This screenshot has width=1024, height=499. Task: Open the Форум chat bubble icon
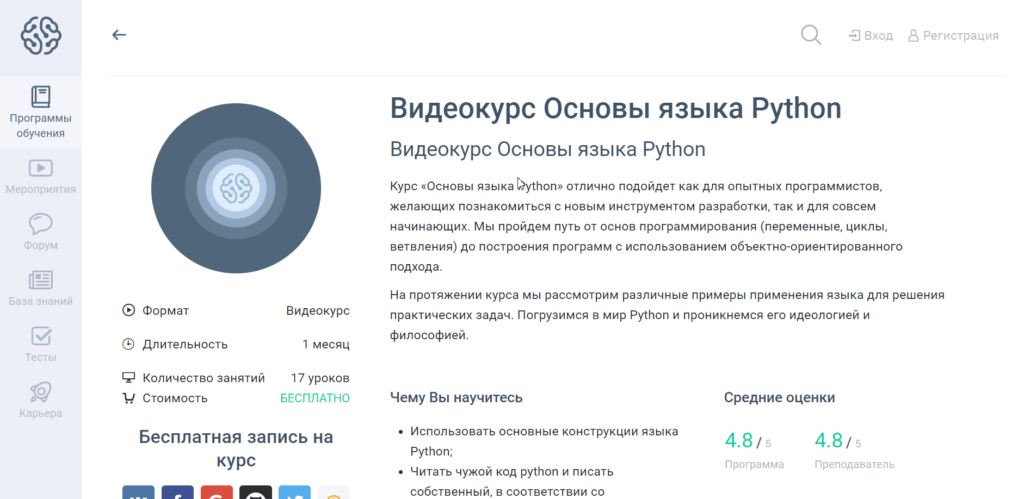pos(41,232)
